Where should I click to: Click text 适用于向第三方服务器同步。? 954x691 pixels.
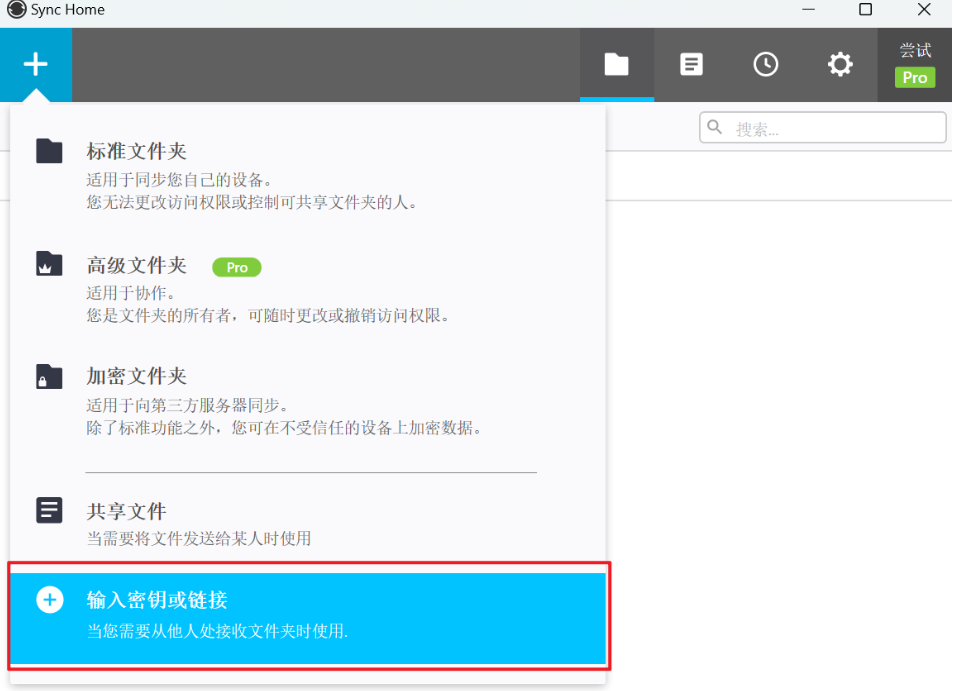[188, 406]
